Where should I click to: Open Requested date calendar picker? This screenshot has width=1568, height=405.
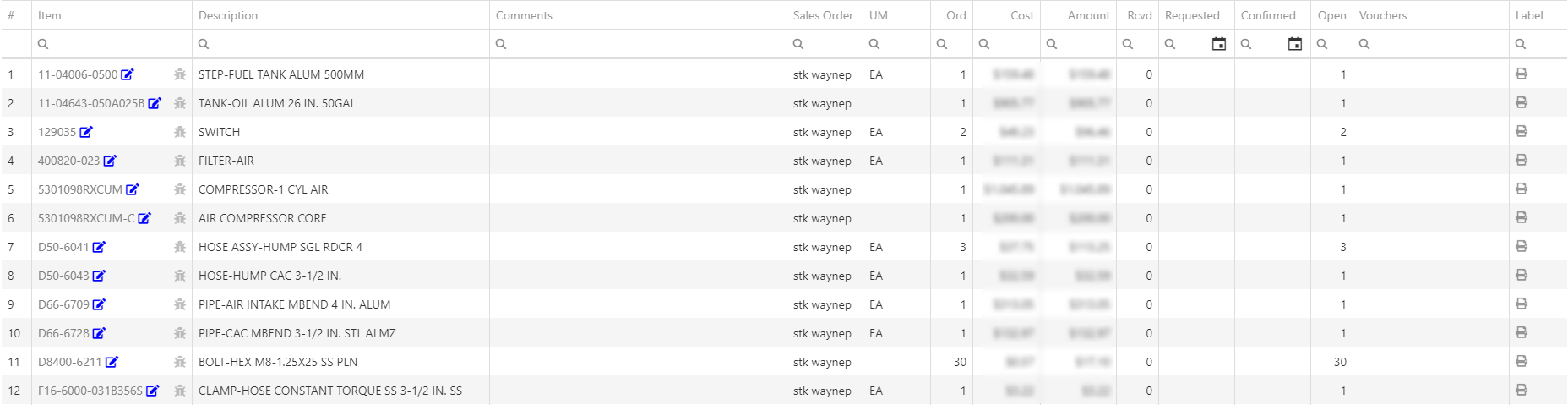click(1219, 44)
